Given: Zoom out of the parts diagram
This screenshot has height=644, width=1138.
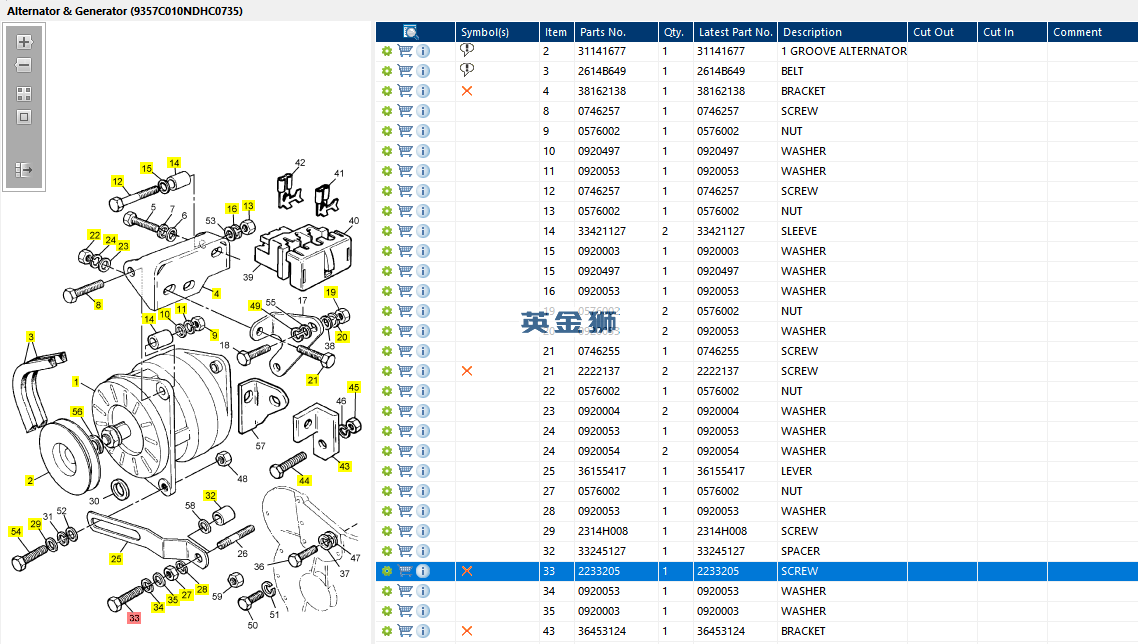Looking at the screenshot, I should (24, 65).
